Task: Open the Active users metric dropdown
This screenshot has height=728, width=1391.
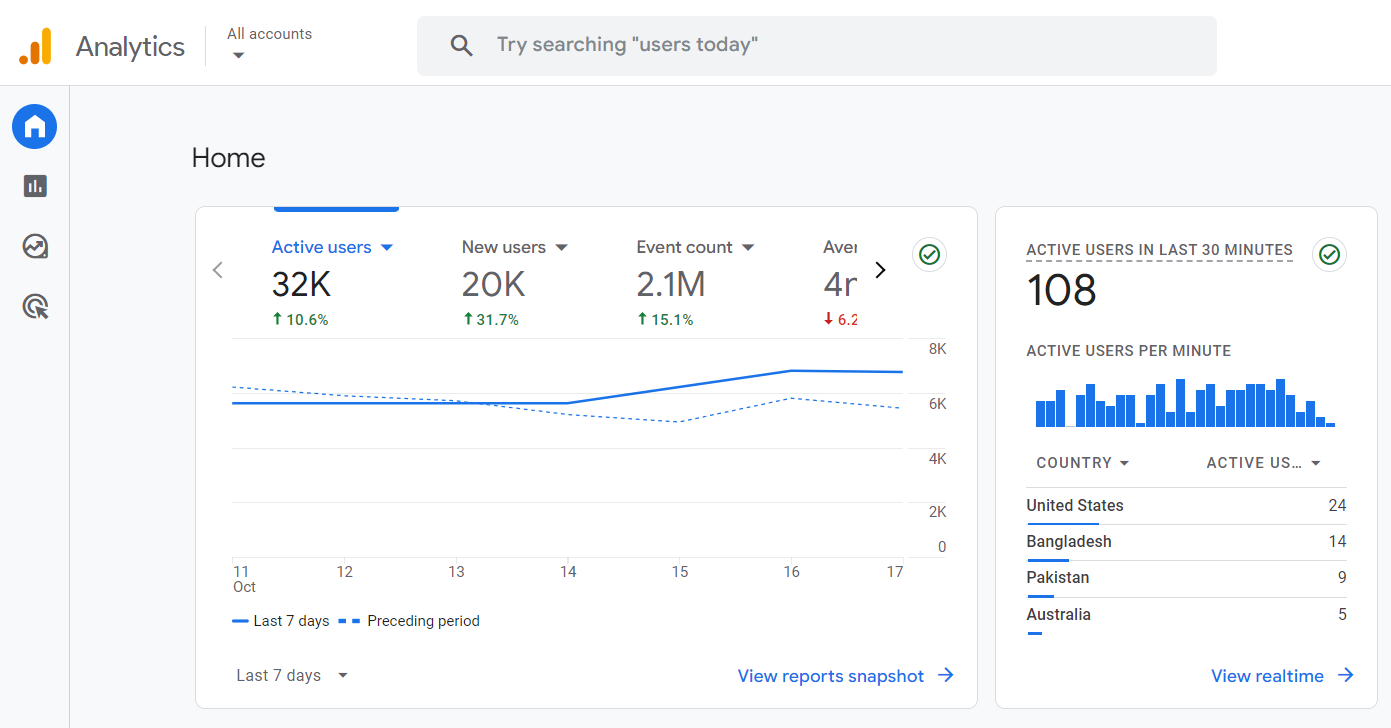Action: pos(388,246)
